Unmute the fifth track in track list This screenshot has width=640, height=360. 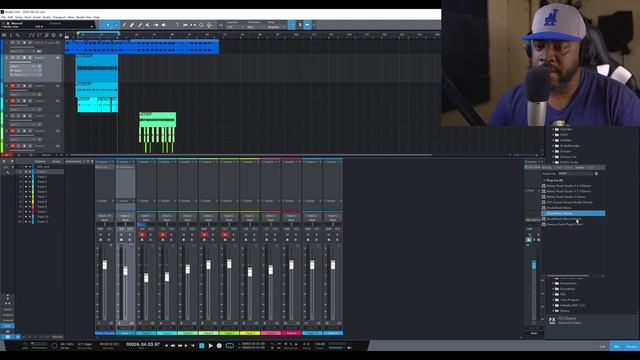(x=13, y=131)
